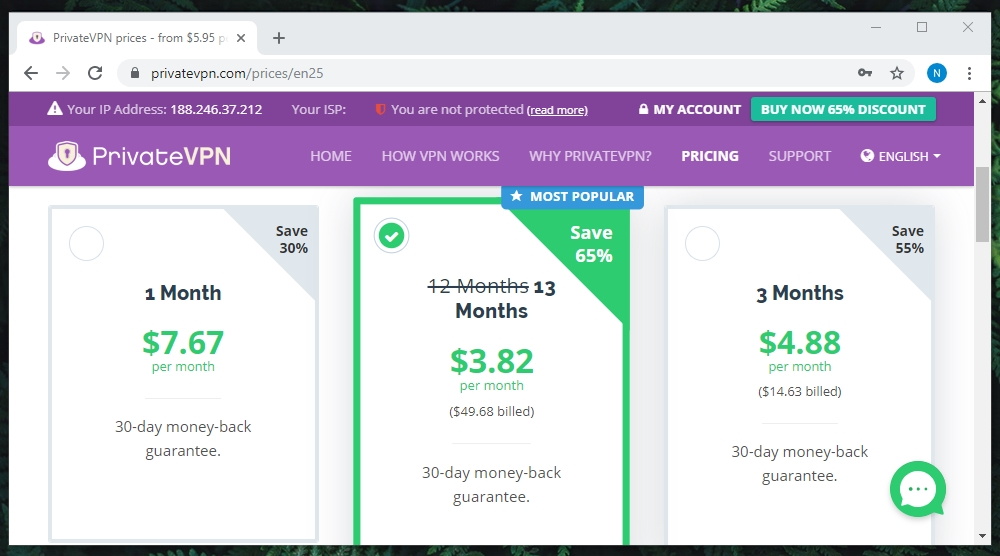Image resolution: width=1000 pixels, height=556 pixels.
Task: Open a new tab with plus button
Action: tap(279, 38)
